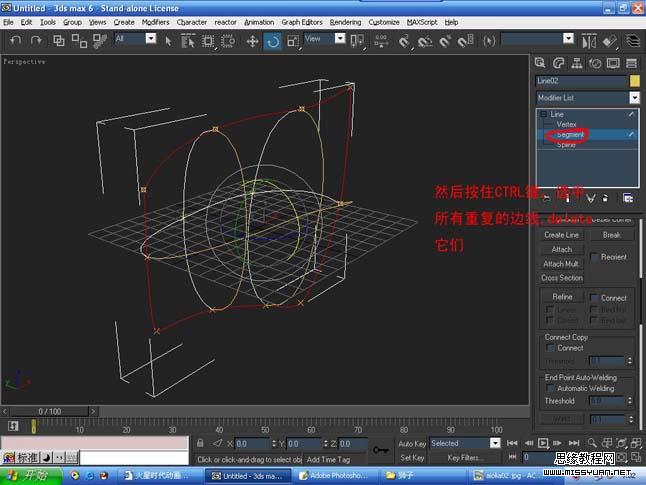The image size is (646, 485).
Task: Click Make Unique icon below modifier stack
Action: click(x=590, y=199)
